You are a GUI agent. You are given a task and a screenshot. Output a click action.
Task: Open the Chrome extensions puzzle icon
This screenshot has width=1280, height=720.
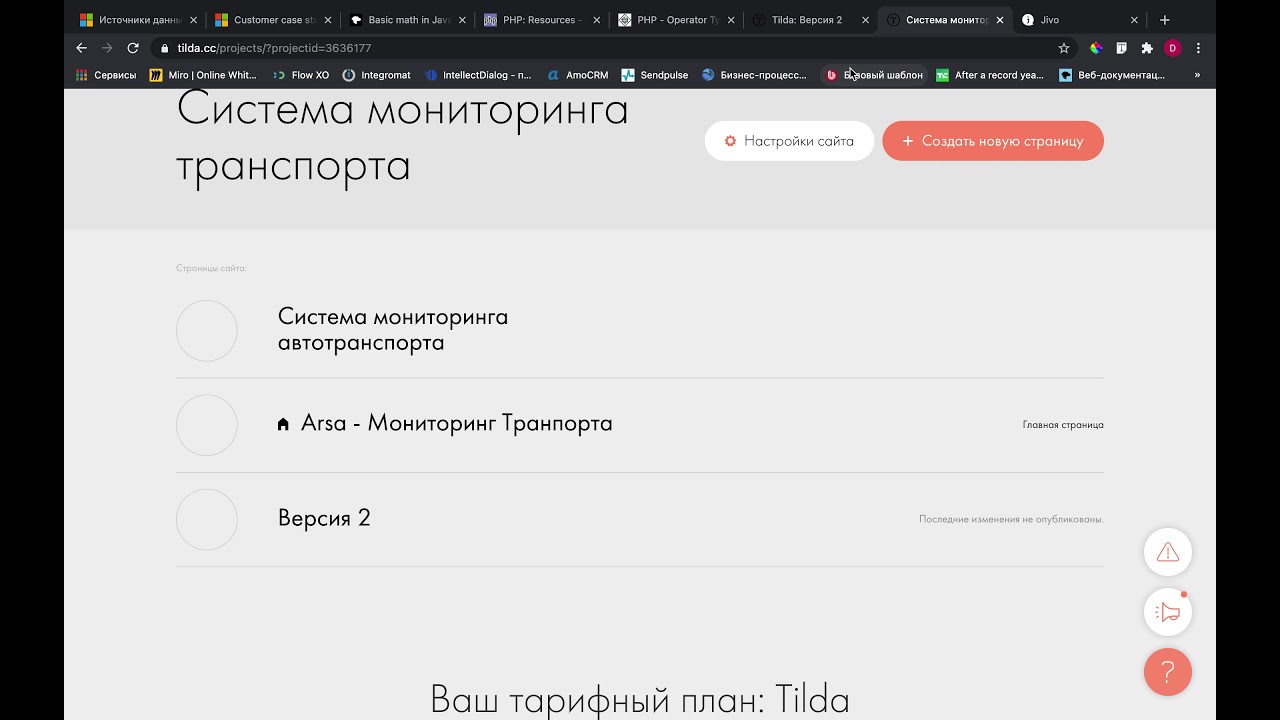1147,48
